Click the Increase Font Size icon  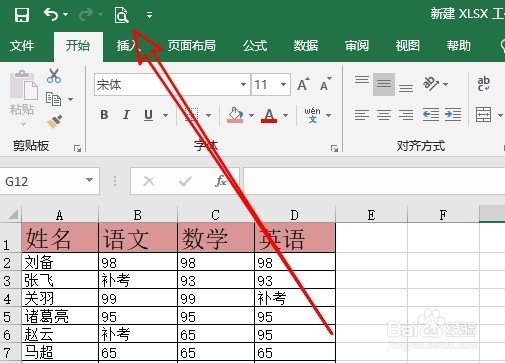(304, 84)
